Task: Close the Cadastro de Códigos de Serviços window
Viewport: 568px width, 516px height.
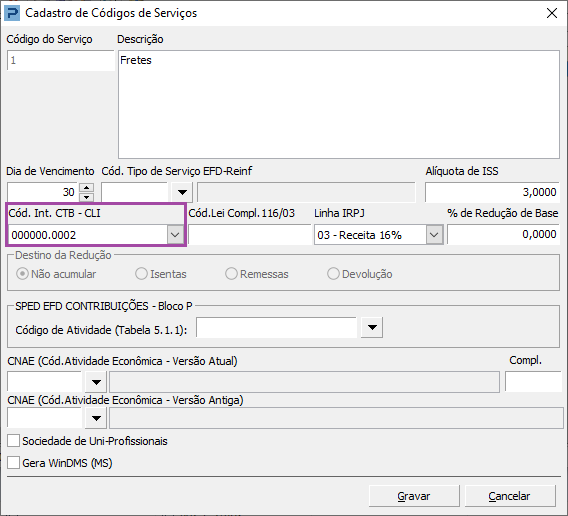Action: click(x=552, y=13)
